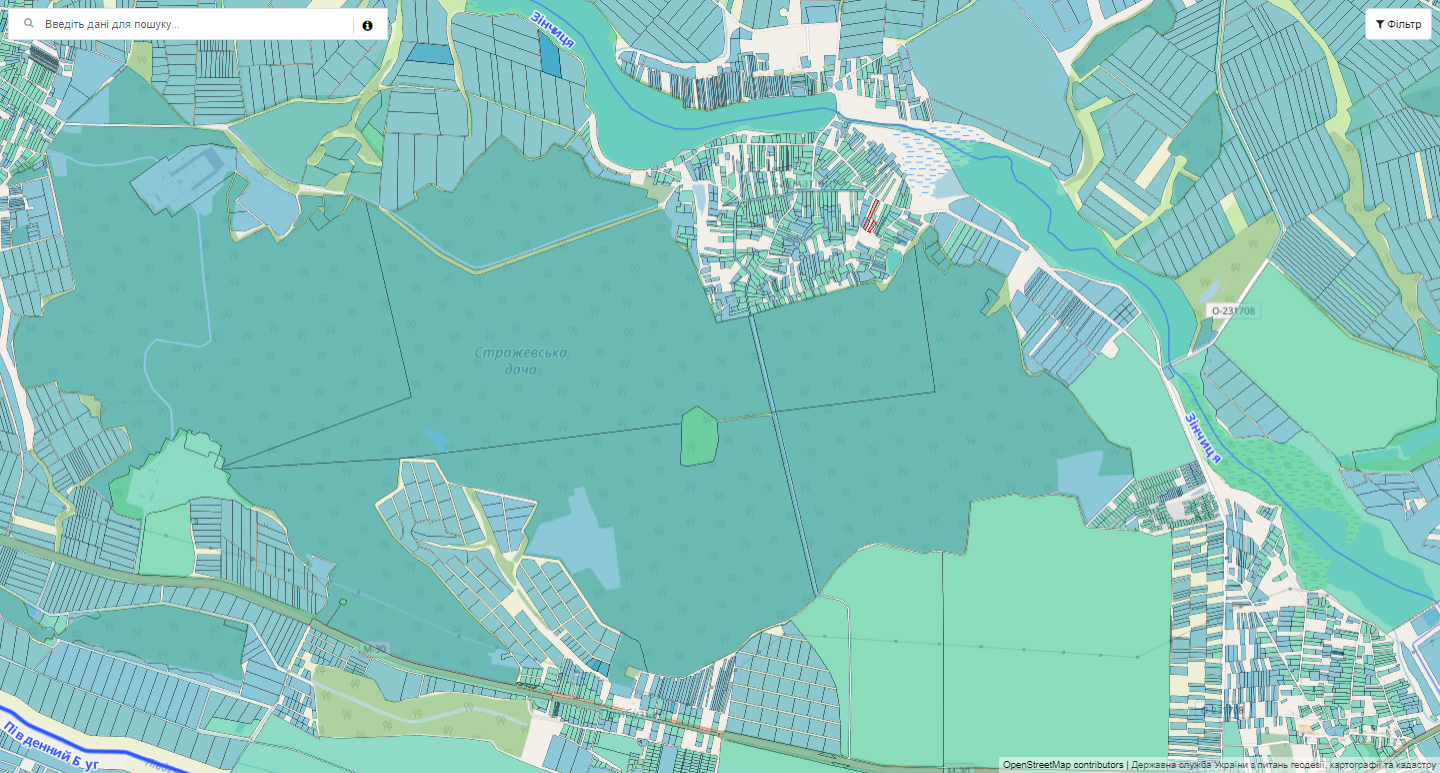Click the magnifier search icon
Image resolution: width=1440 pixels, height=773 pixels.
pyautogui.click(x=28, y=24)
